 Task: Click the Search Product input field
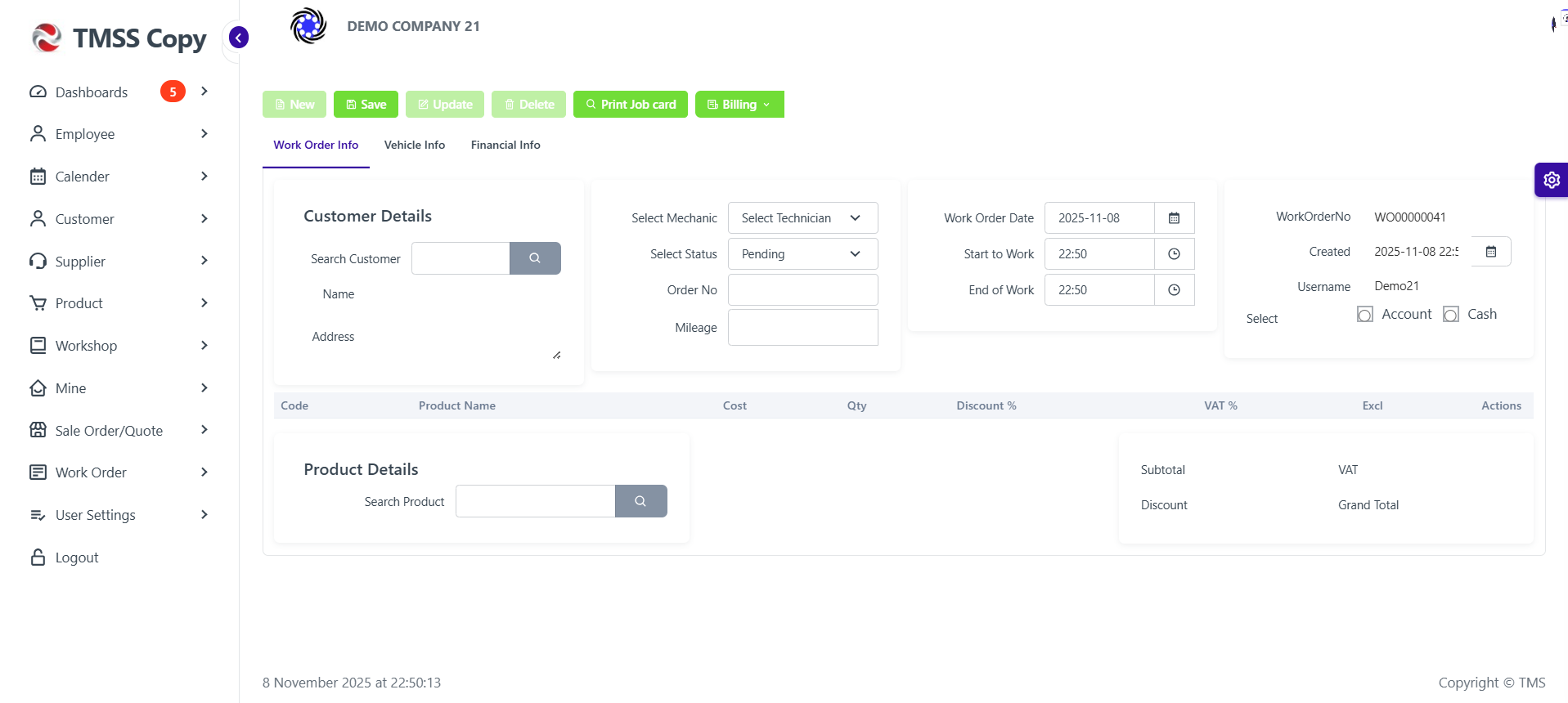click(535, 501)
